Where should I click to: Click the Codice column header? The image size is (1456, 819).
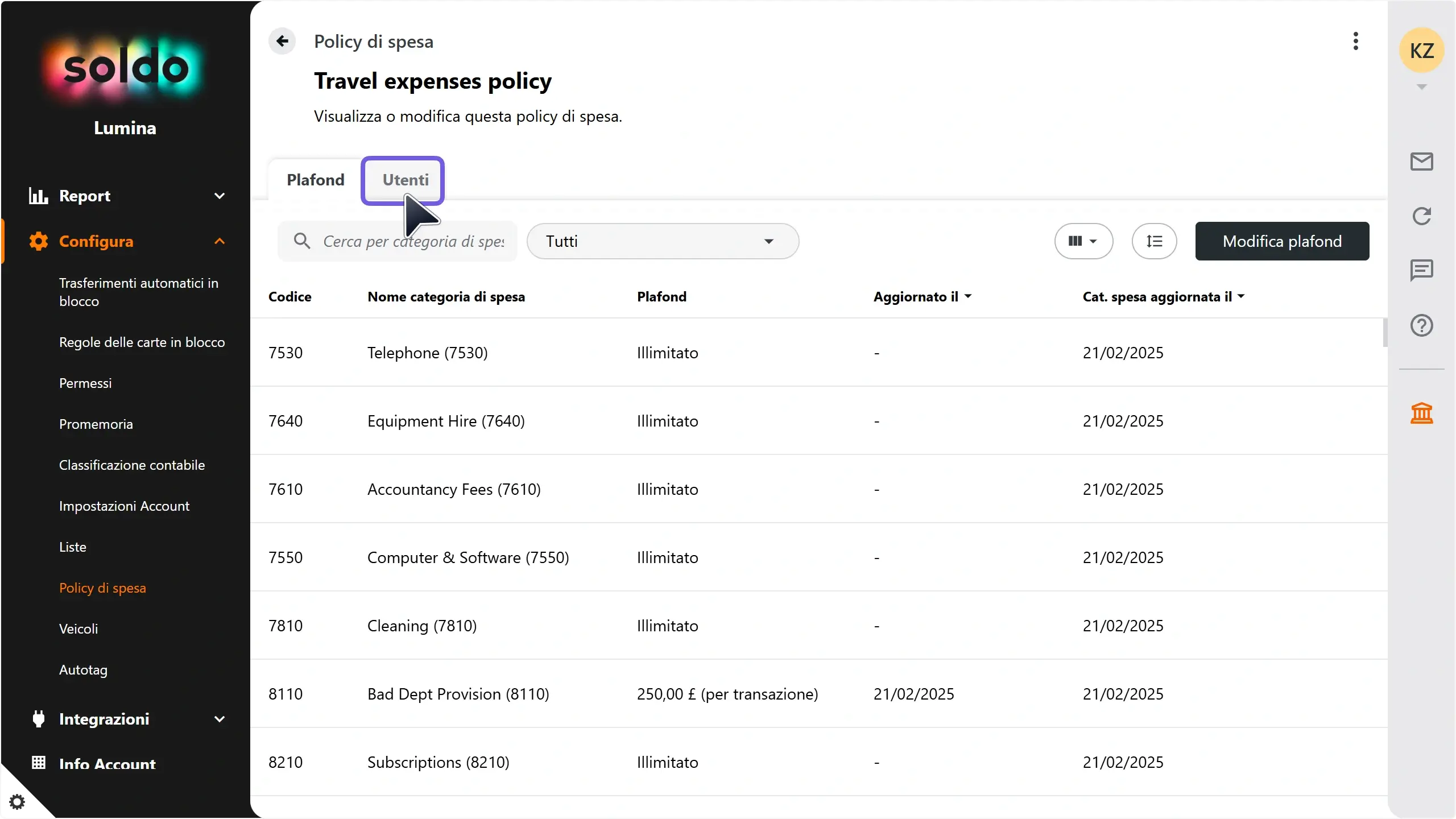coord(290,296)
